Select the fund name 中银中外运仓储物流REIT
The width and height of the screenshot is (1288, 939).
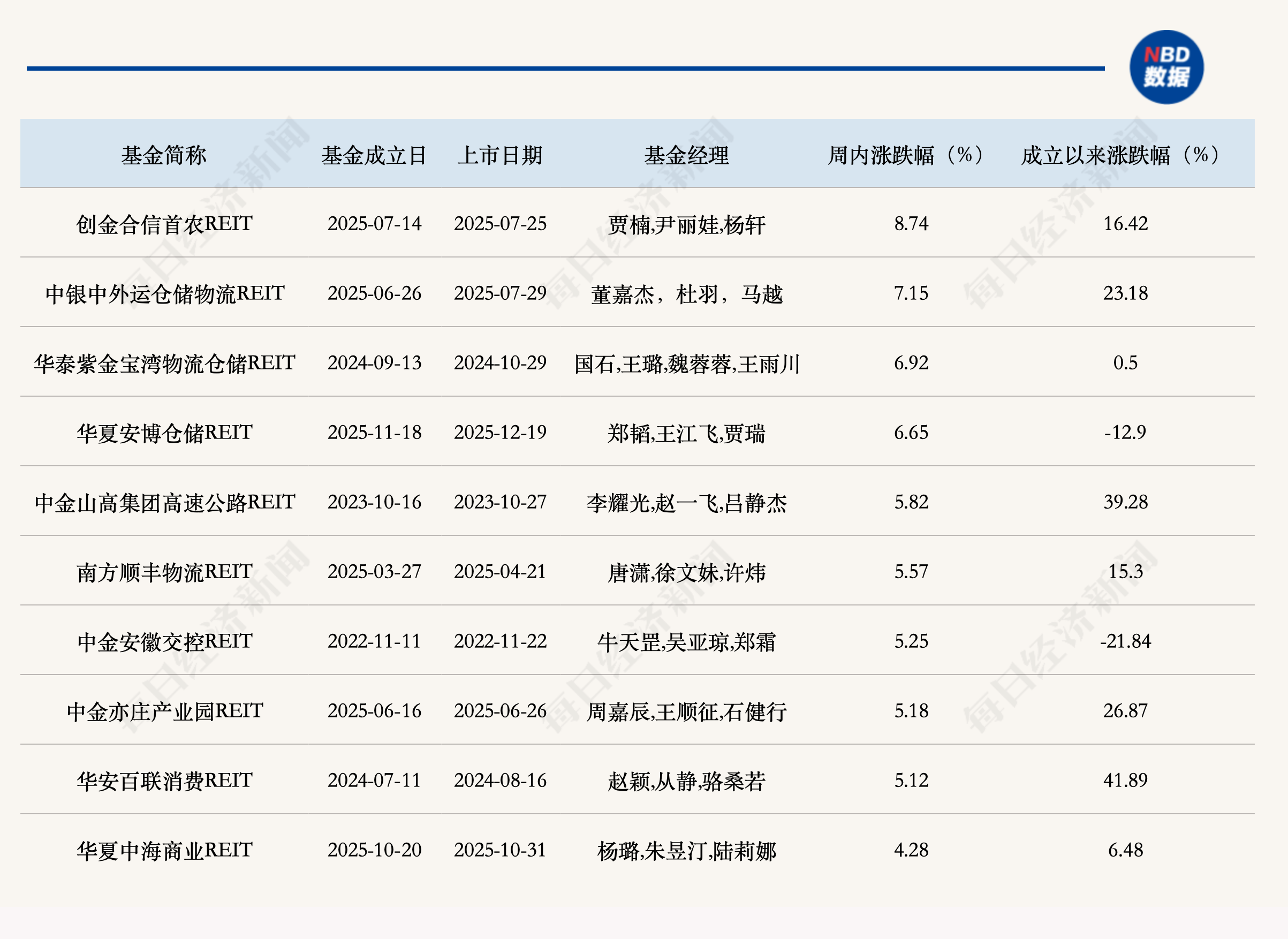point(165,294)
